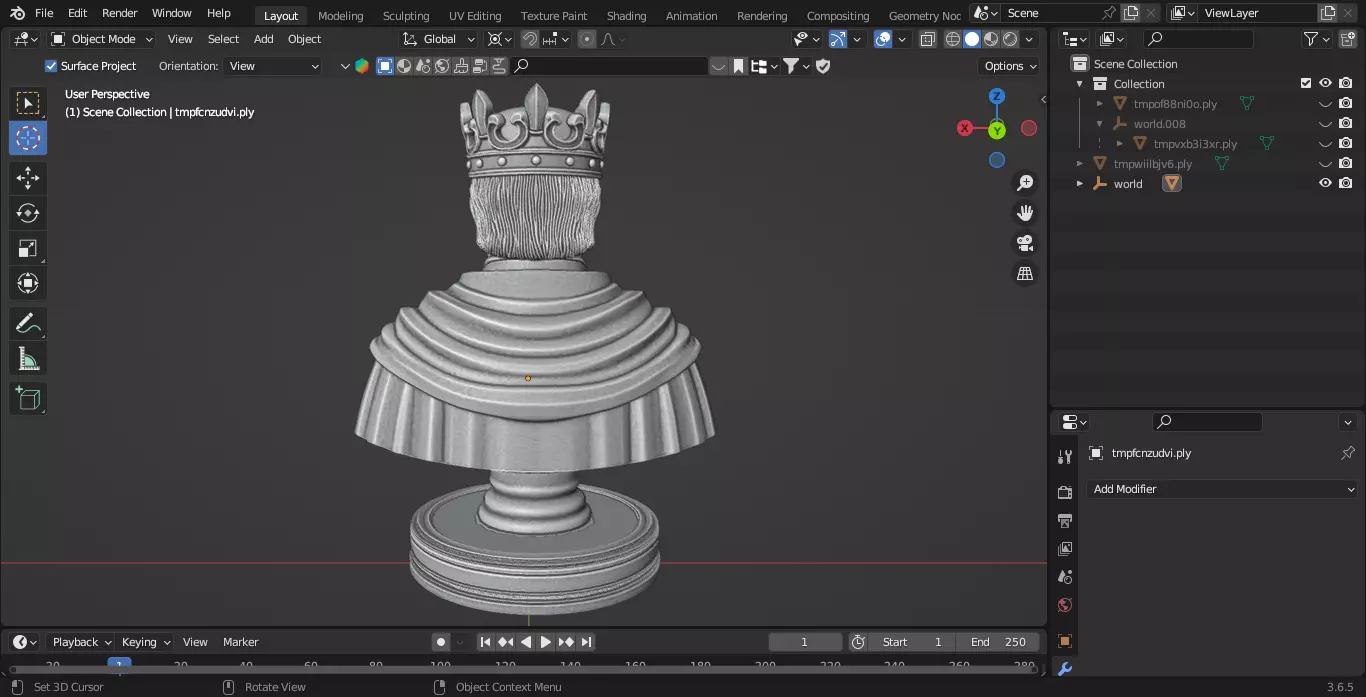1366x697 pixels.
Task: Open the Orientation View dropdown
Action: point(273,66)
